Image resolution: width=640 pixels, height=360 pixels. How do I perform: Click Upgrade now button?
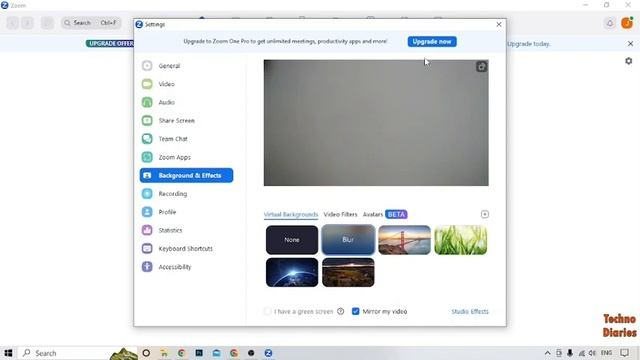[432, 42]
